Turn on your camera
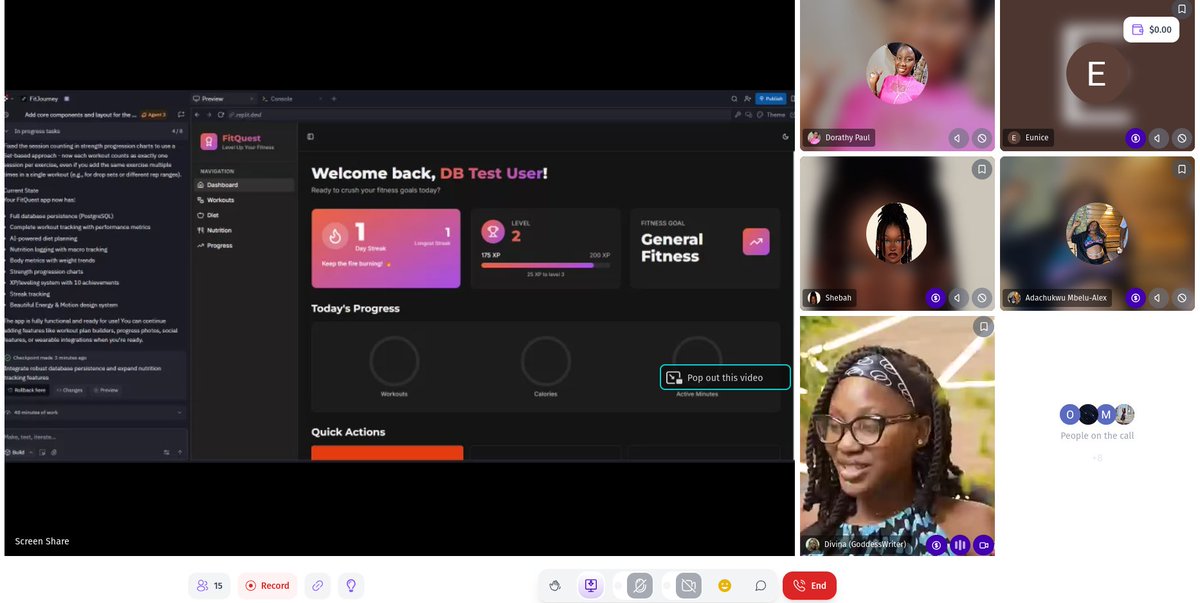This screenshot has height=603, width=1200. [688, 585]
